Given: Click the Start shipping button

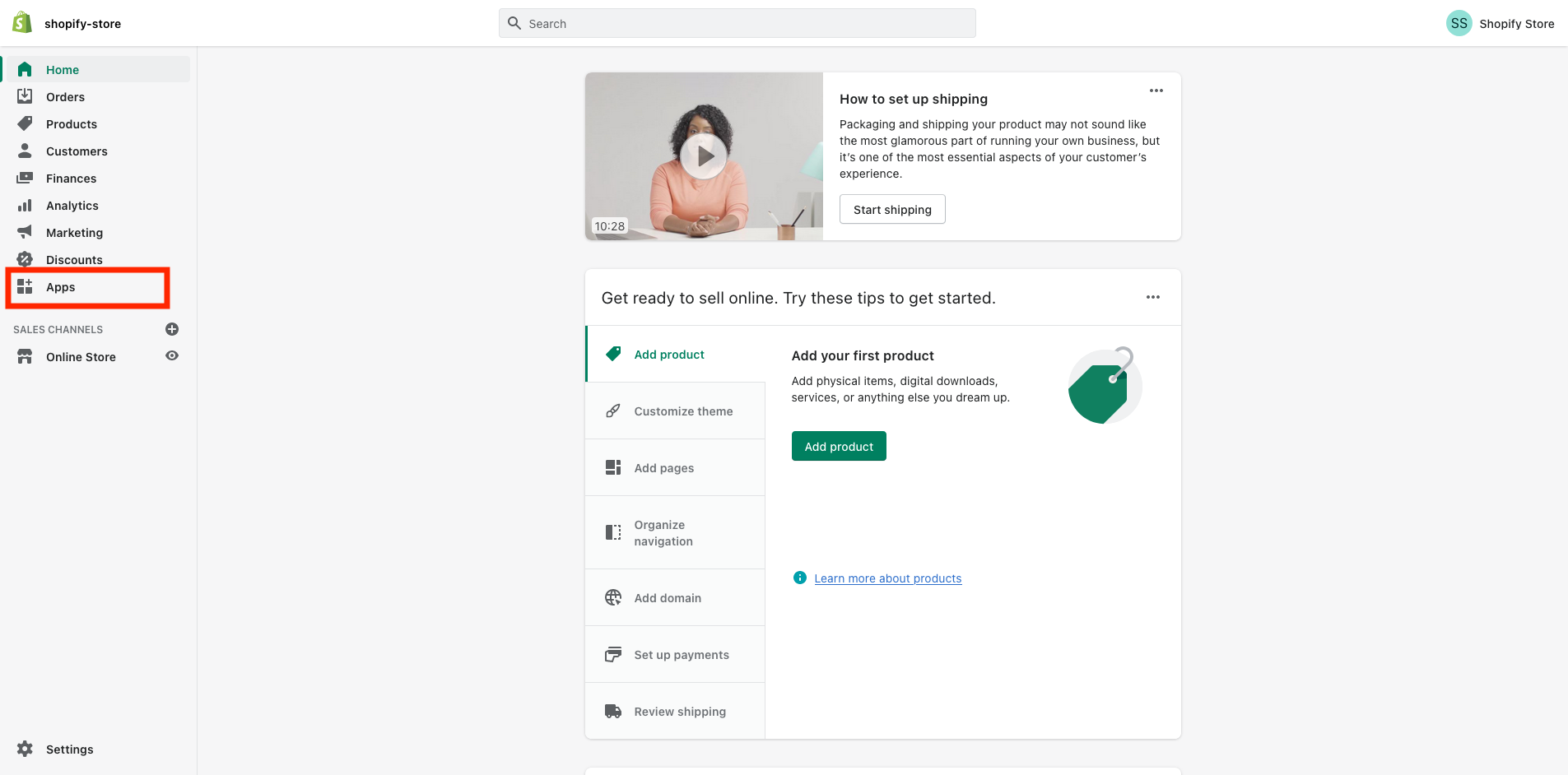Looking at the screenshot, I should click(x=892, y=209).
